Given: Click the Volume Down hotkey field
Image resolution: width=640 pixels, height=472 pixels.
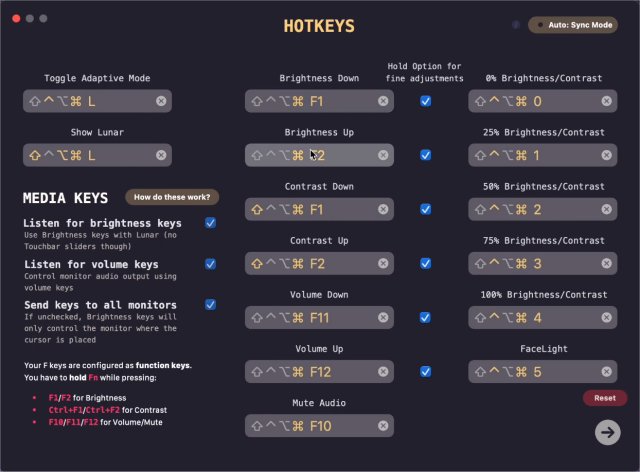Looking at the screenshot, I should point(310,317).
